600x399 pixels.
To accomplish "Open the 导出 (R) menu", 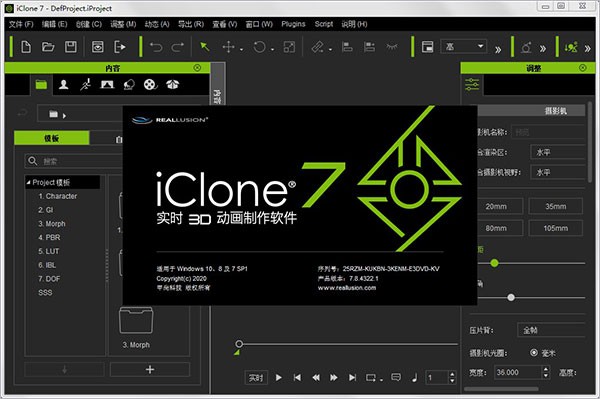I will pyautogui.click(x=191, y=24).
